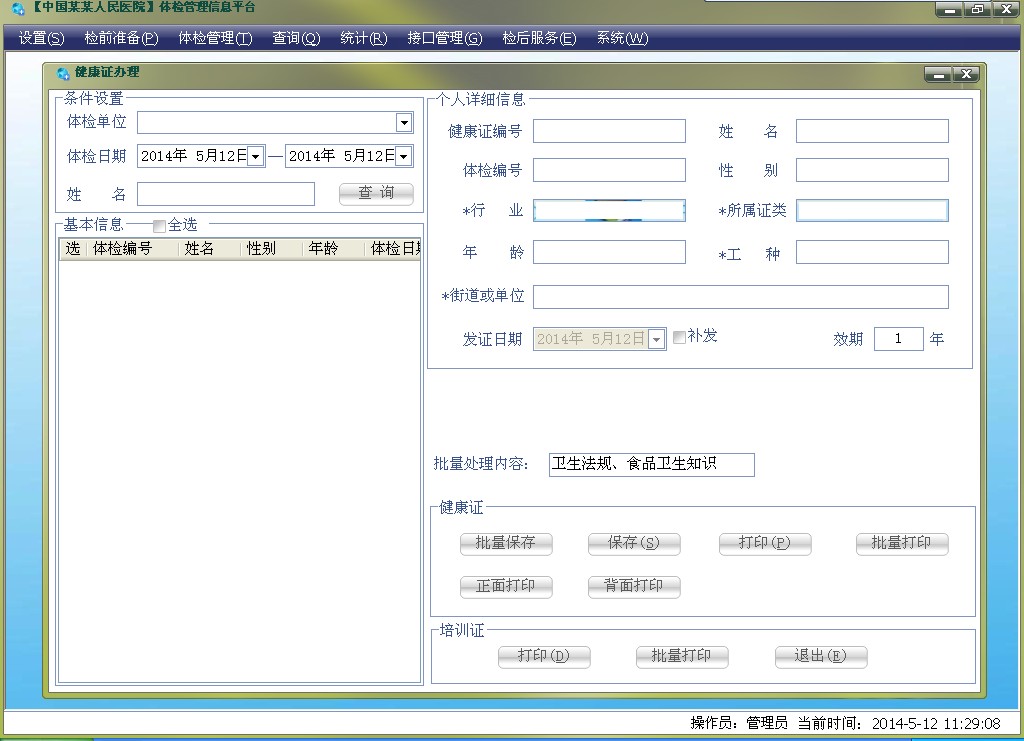Viewport: 1024px width, 741px height.
Task: Click the 性别 column header
Action: (x=272, y=249)
